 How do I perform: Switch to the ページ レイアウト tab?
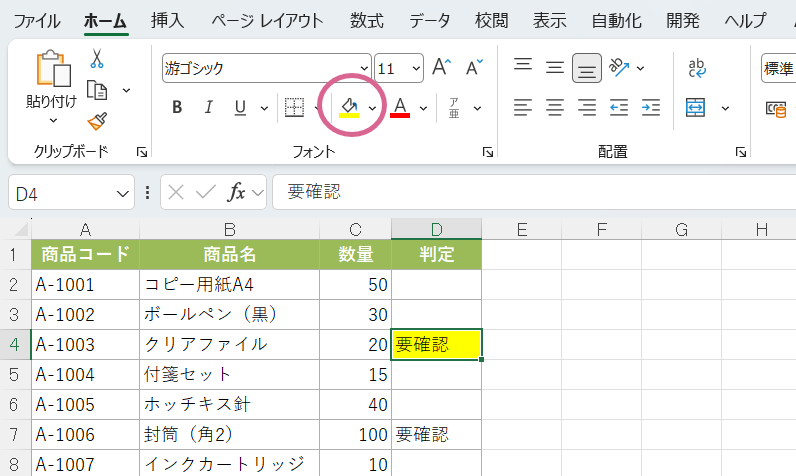[x=267, y=21]
